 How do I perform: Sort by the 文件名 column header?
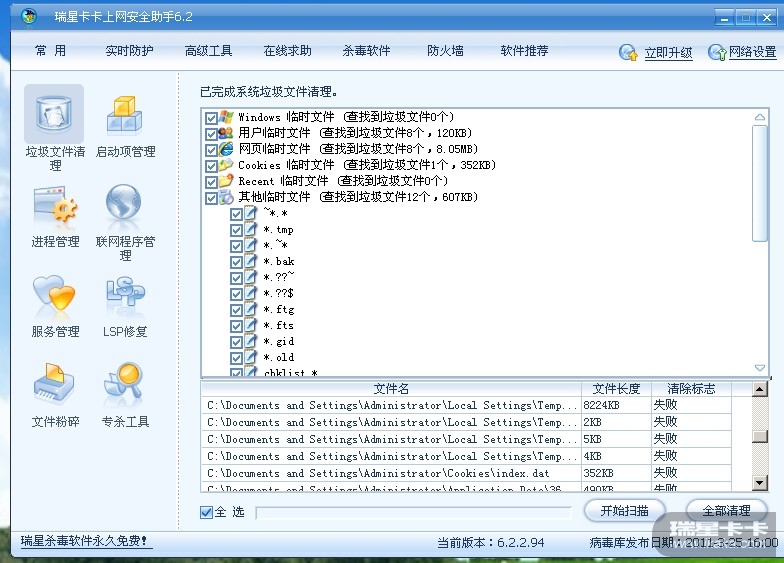point(391,388)
